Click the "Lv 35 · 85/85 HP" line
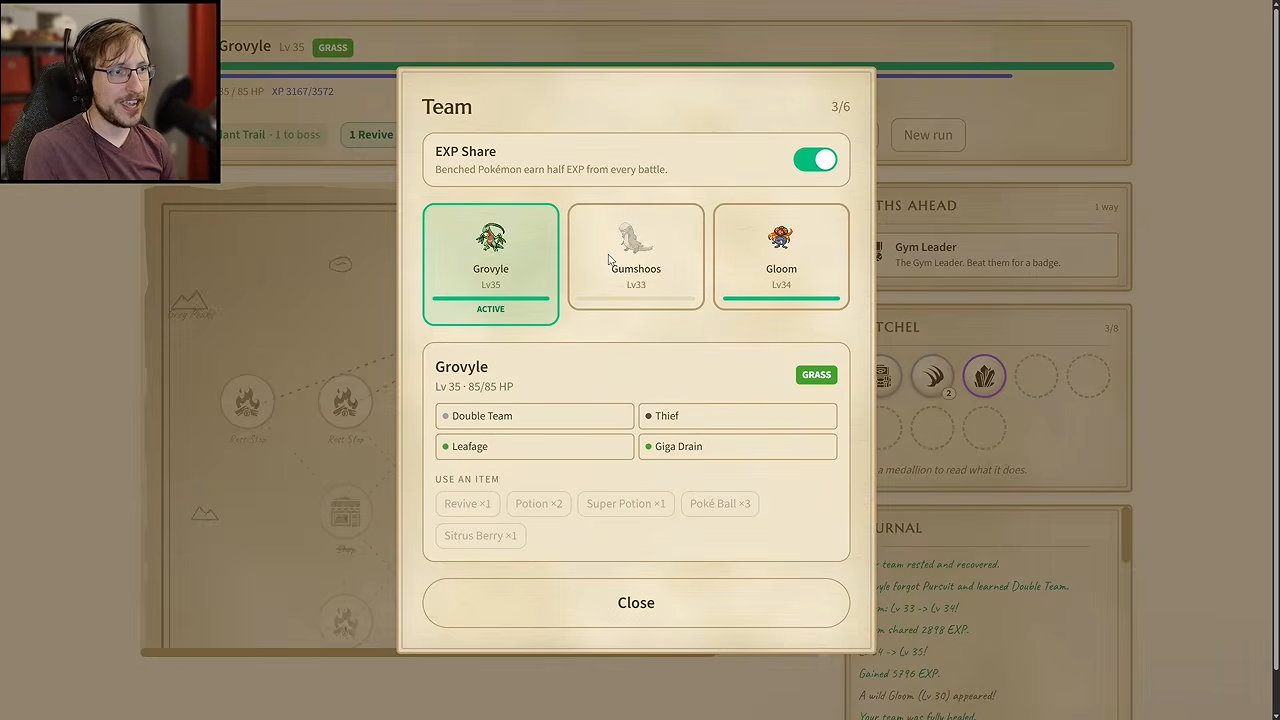This screenshot has width=1280, height=720. click(474, 387)
